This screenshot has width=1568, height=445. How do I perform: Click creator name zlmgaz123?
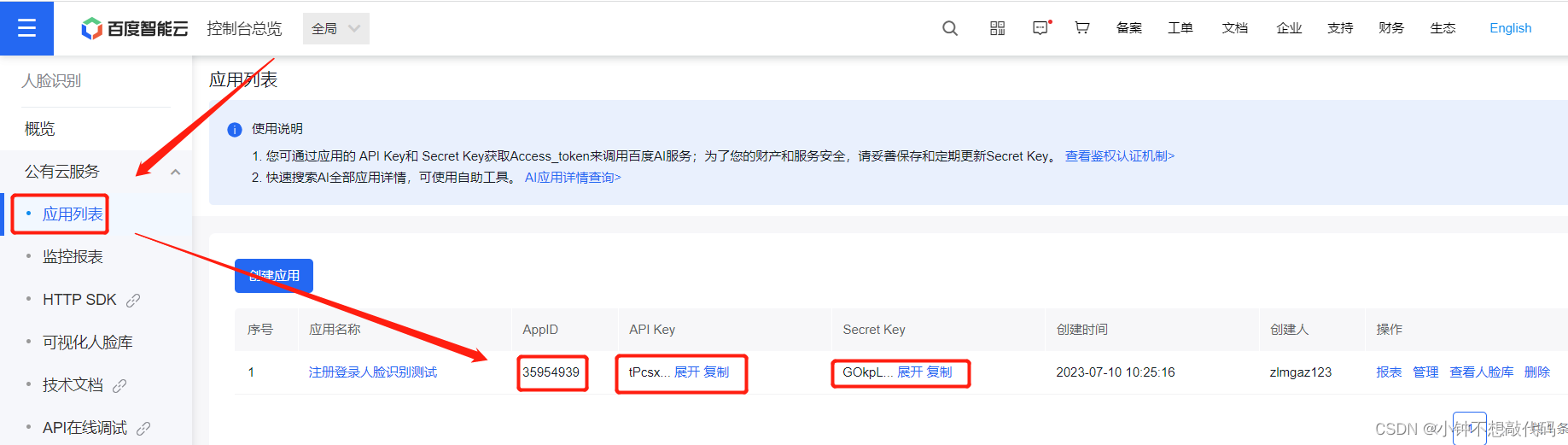1301,372
